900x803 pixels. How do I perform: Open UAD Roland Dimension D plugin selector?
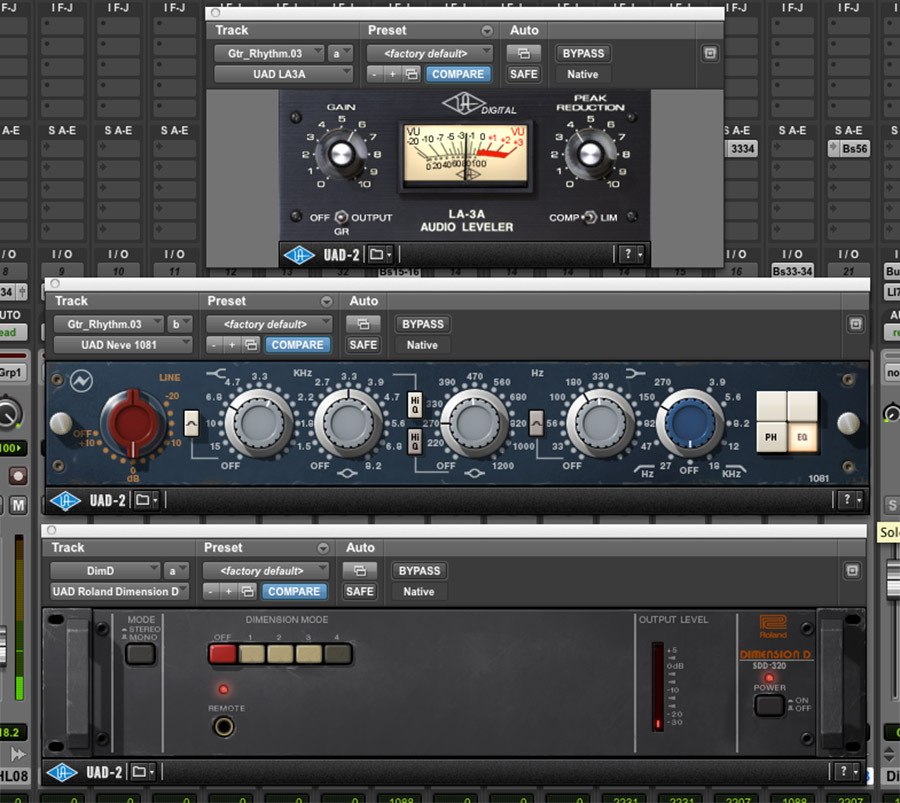tap(119, 591)
